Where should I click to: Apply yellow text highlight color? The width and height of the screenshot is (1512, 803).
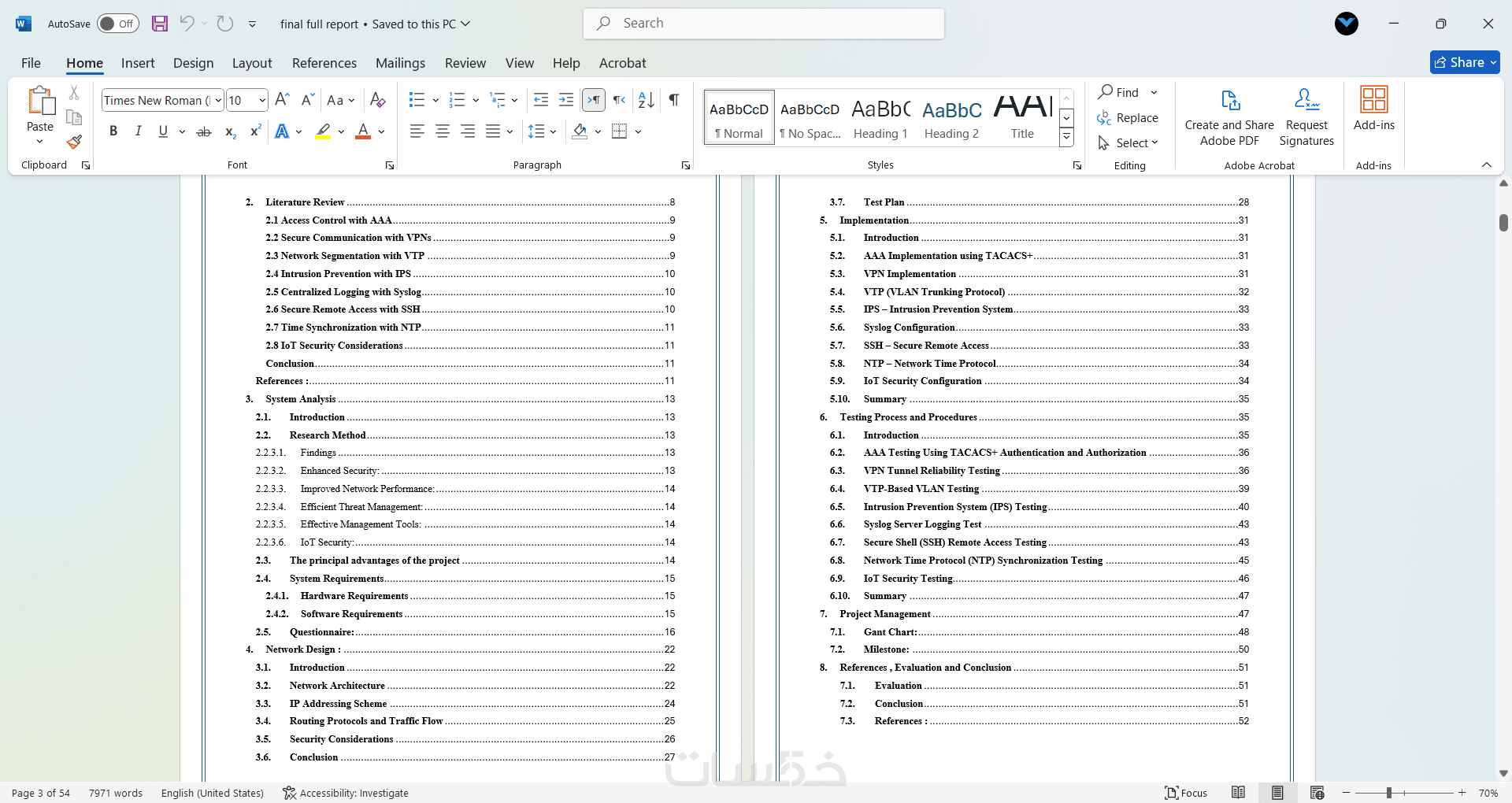point(323,131)
